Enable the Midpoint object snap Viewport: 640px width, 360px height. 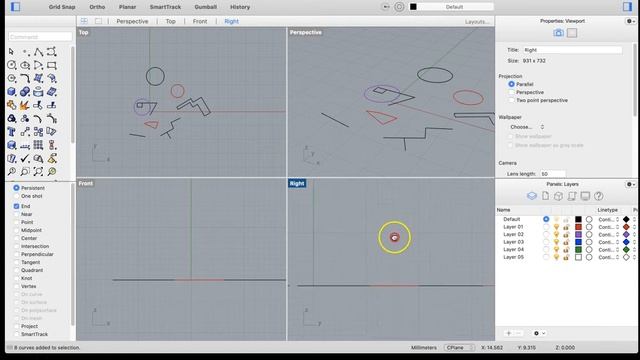pos(16,230)
